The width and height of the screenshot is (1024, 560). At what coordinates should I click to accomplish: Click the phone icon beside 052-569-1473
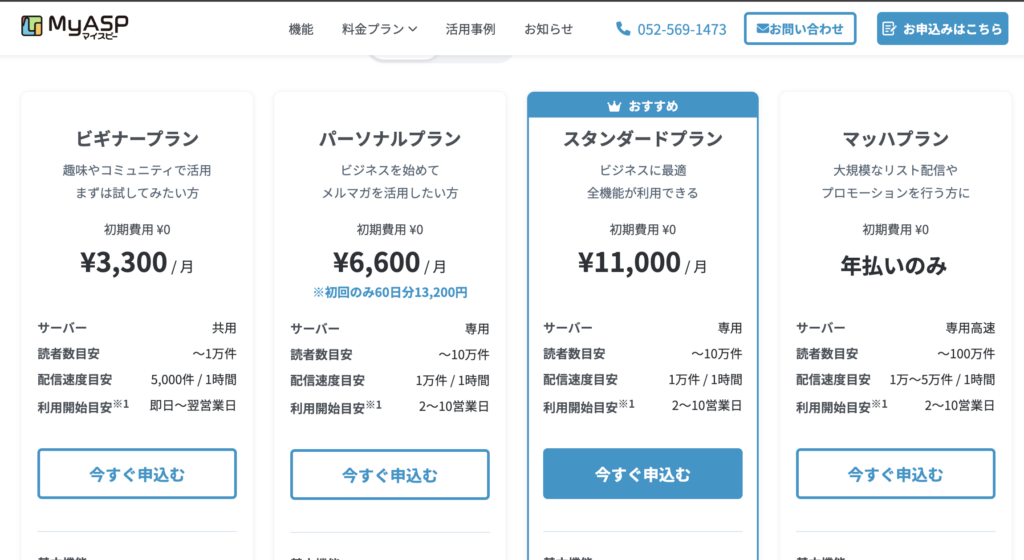pyautogui.click(x=623, y=29)
